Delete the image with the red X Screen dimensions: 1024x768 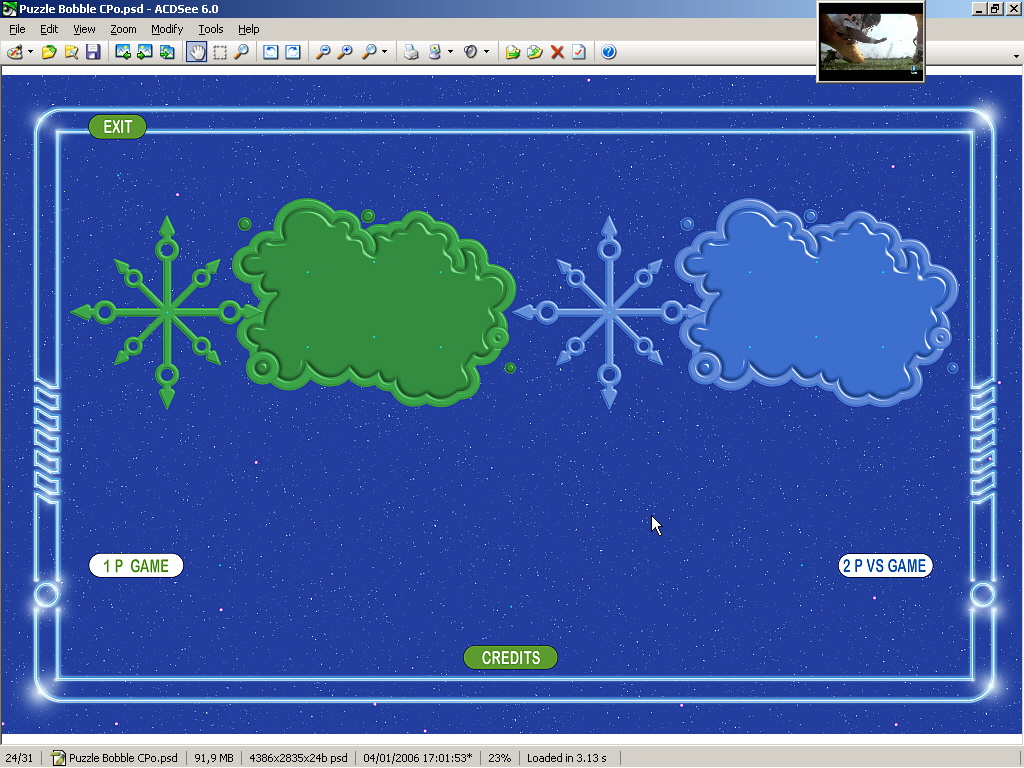click(x=557, y=52)
